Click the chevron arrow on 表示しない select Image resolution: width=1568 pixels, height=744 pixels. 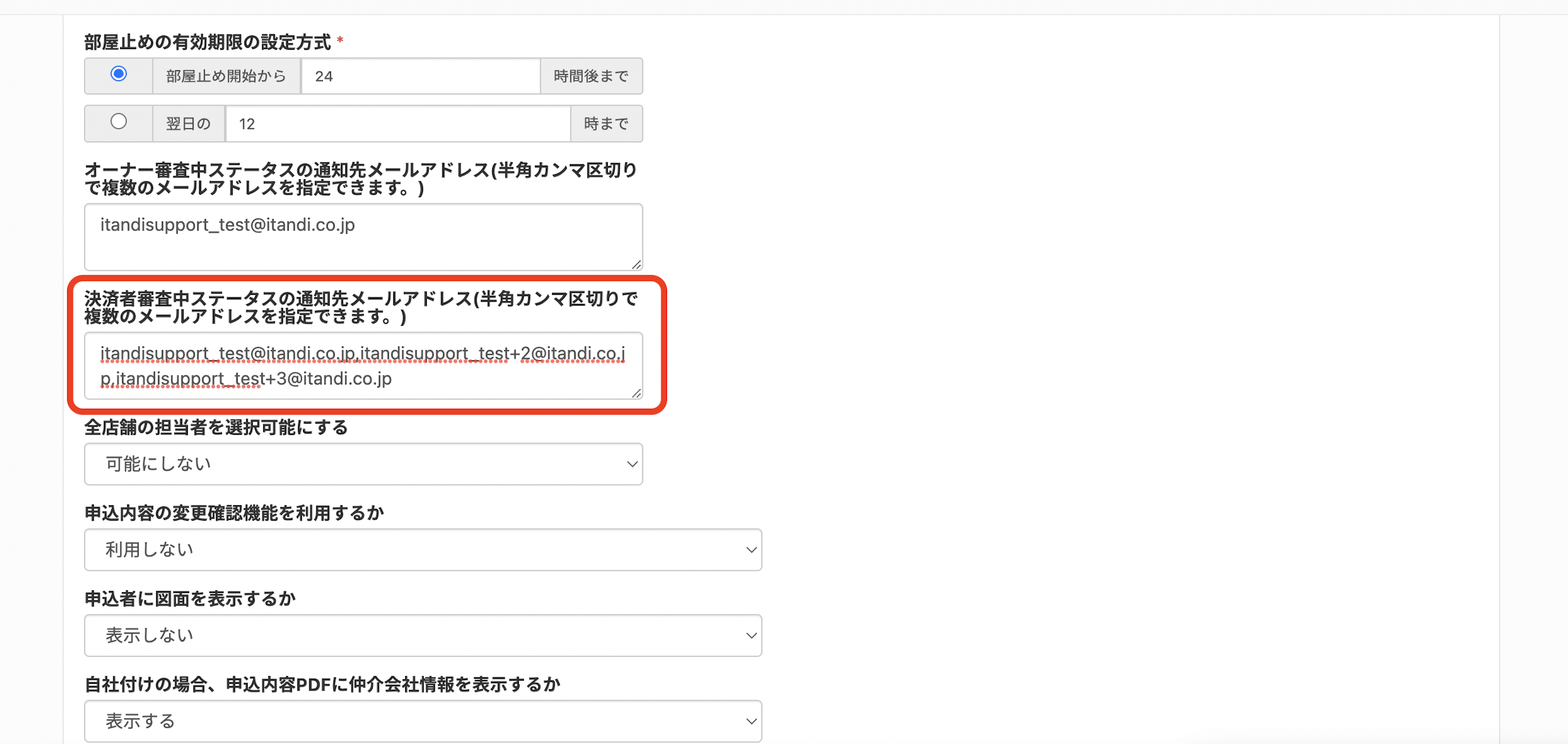(x=752, y=636)
